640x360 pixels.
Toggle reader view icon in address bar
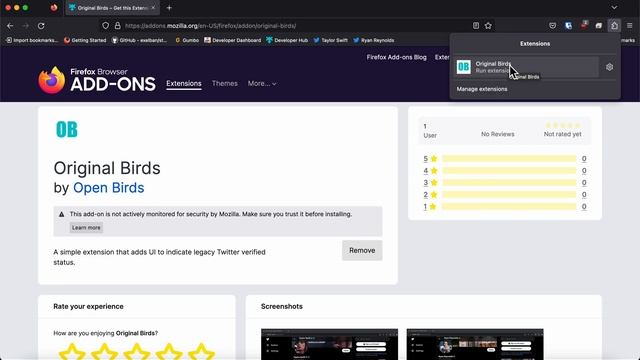pyautogui.click(x=476, y=26)
